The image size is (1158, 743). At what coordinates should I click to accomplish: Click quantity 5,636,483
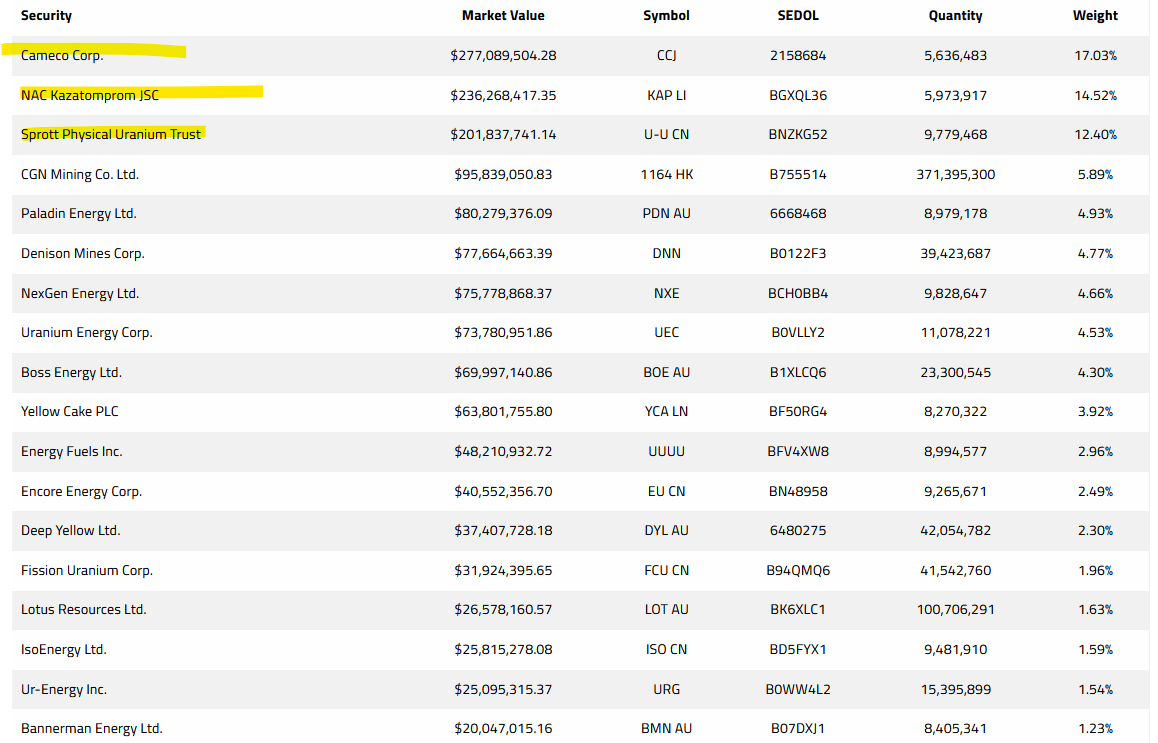(x=955, y=55)
